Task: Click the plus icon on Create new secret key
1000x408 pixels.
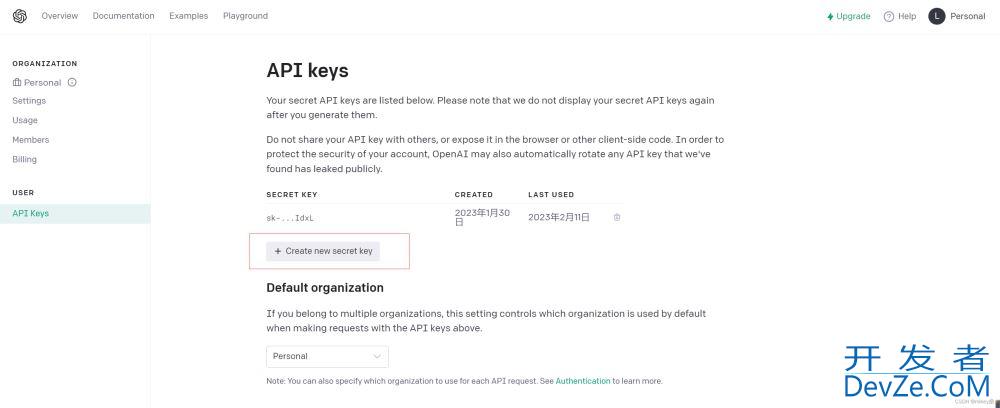Action: point(277,251)
